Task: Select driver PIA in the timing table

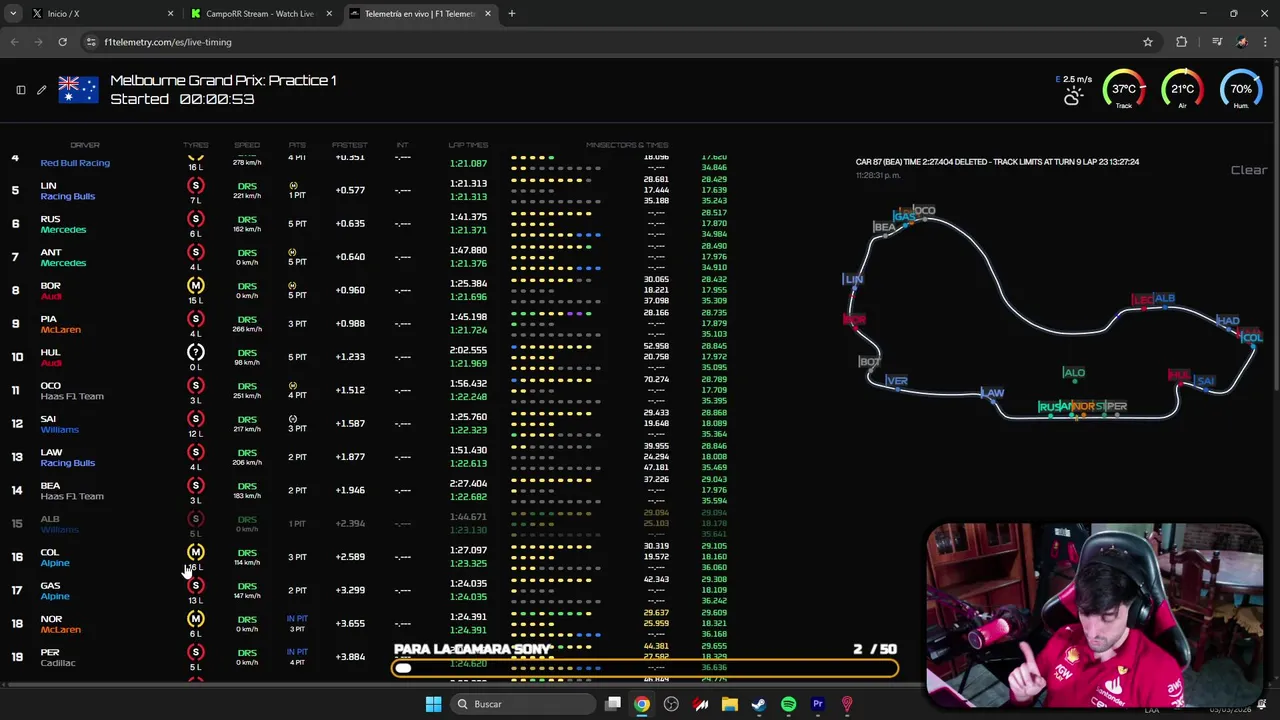Action: click(x=48, y=319)
